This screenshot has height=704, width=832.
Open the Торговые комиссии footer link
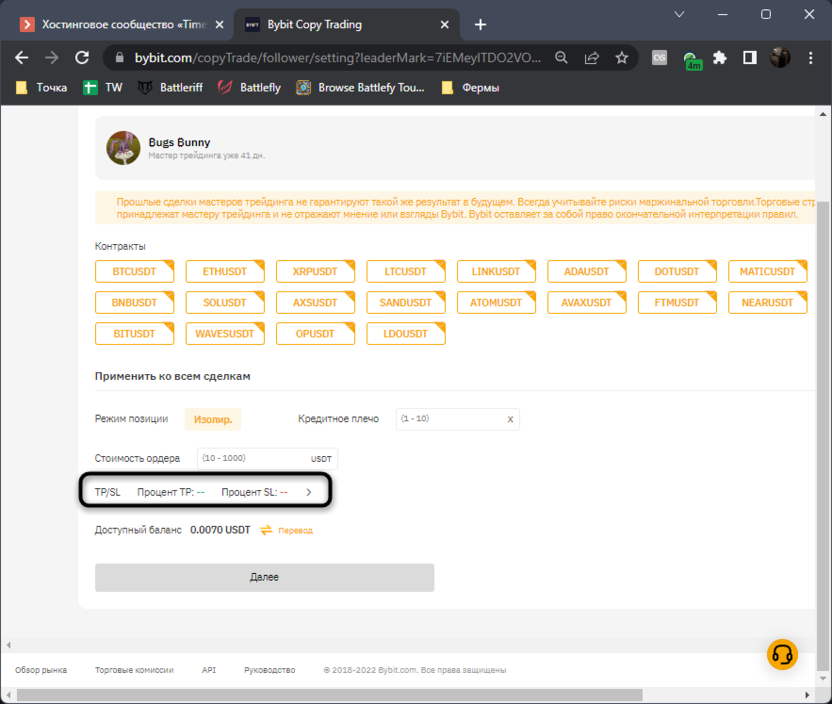coord(134,670)
